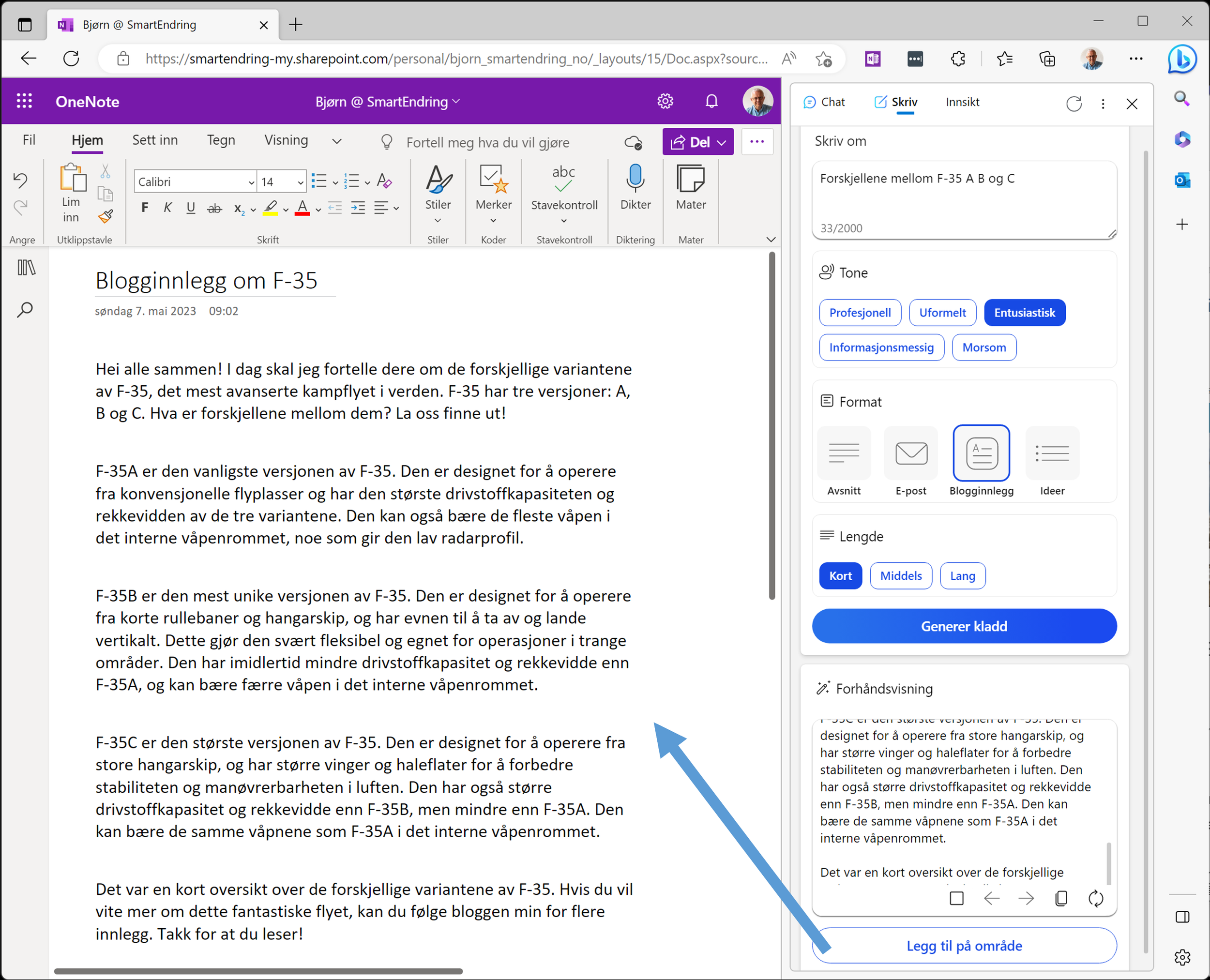The width and height of the screenshot is (1210, 980).
Task: Expand the Stiler styles dropdown
Action: pos(438,221)
